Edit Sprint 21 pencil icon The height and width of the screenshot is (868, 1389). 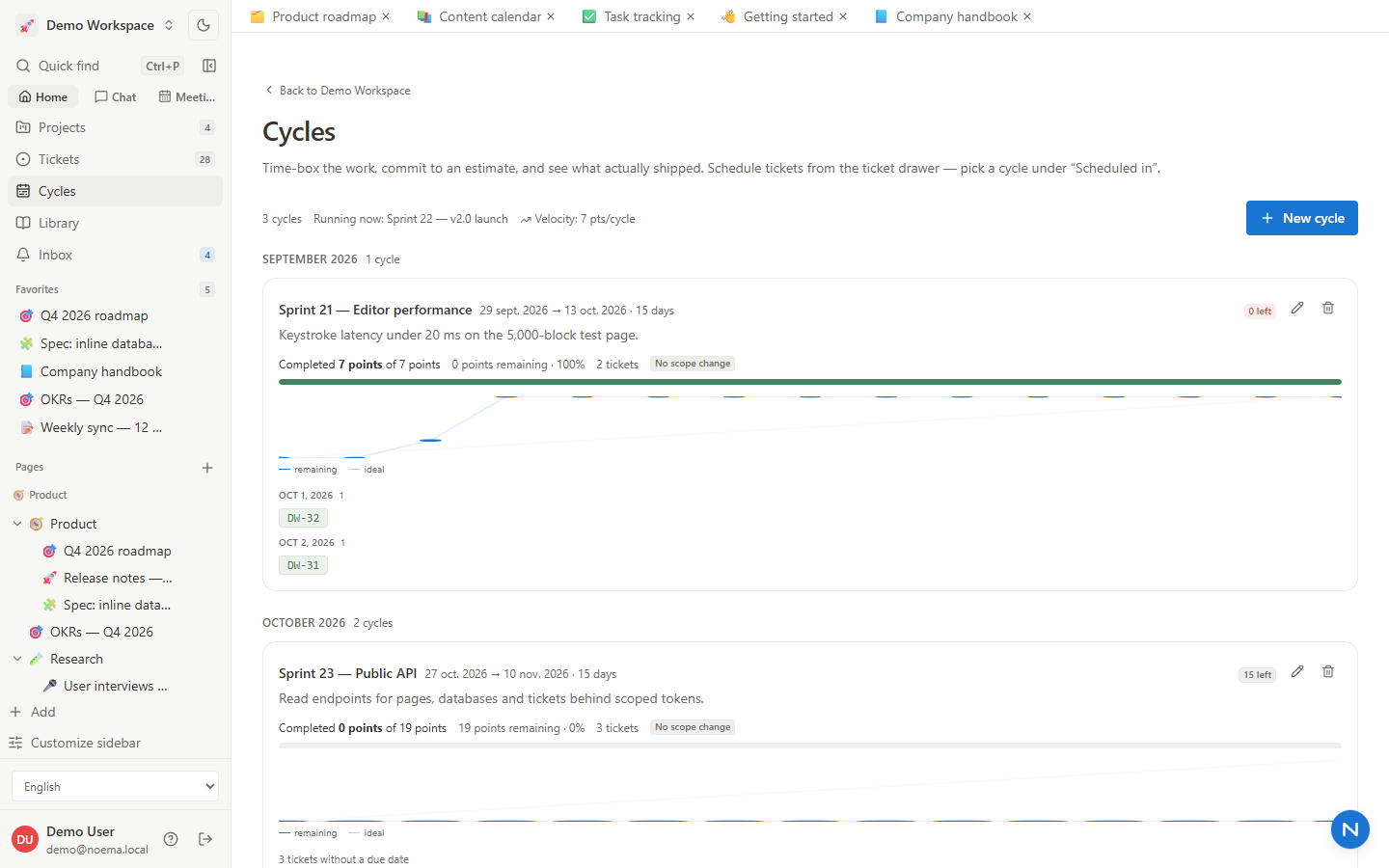point(1297,308)
